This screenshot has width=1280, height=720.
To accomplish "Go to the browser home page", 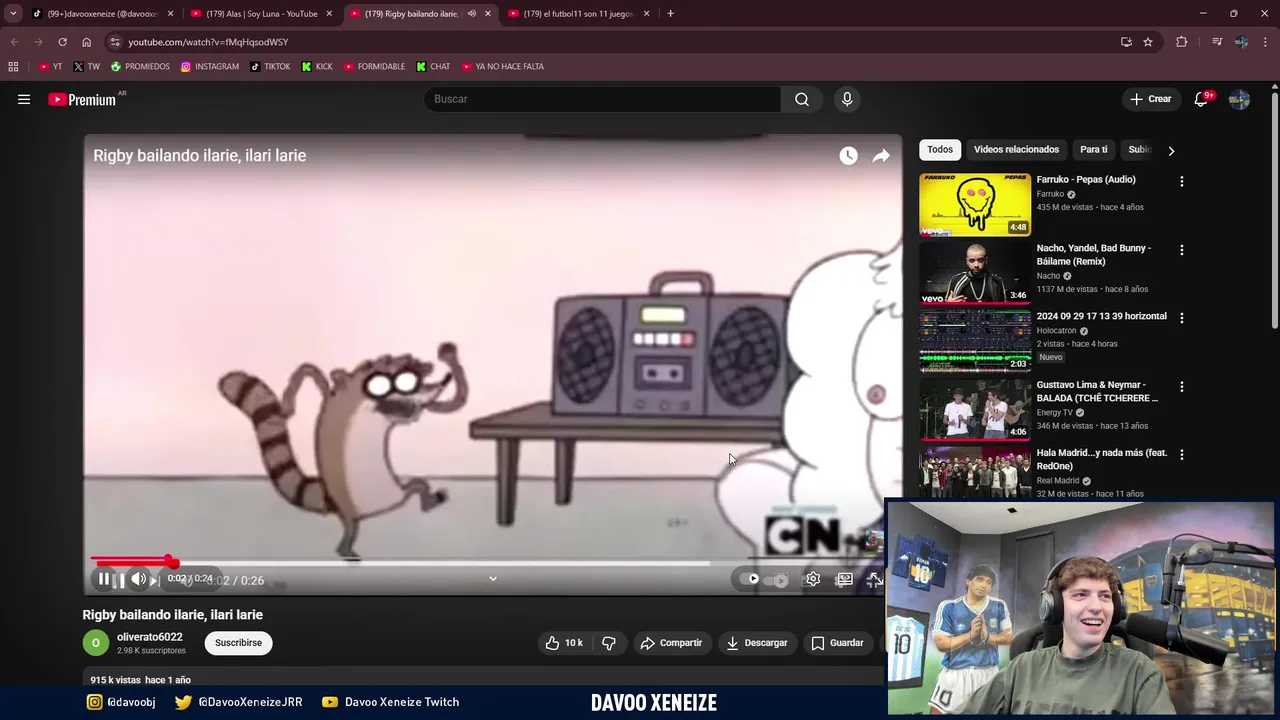I will click(86, 42).
